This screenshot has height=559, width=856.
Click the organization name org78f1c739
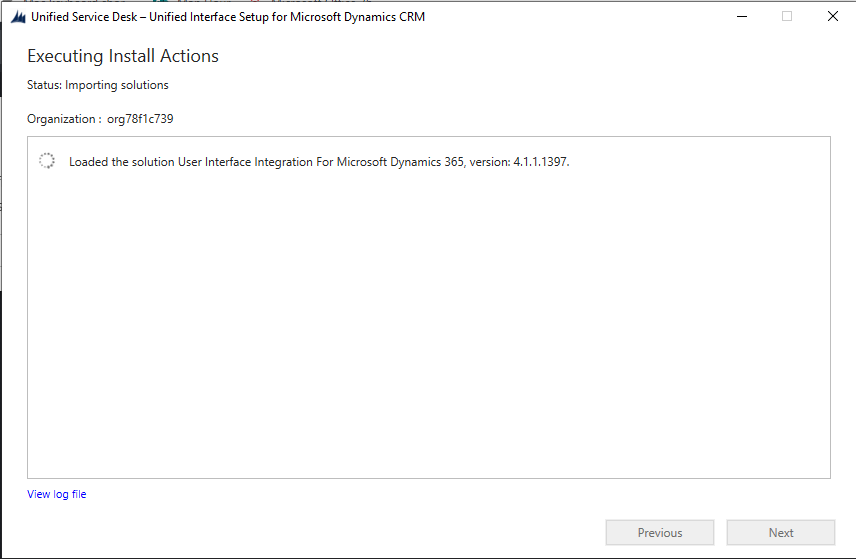[x=140, y=119]
